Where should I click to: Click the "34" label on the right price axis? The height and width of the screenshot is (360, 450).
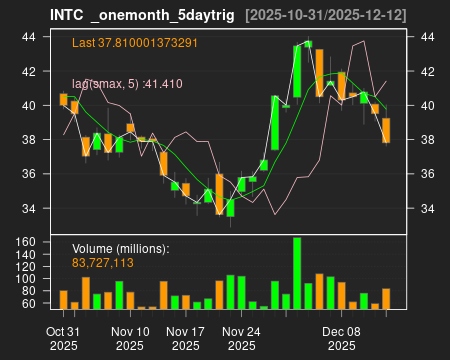click(428, 209)
